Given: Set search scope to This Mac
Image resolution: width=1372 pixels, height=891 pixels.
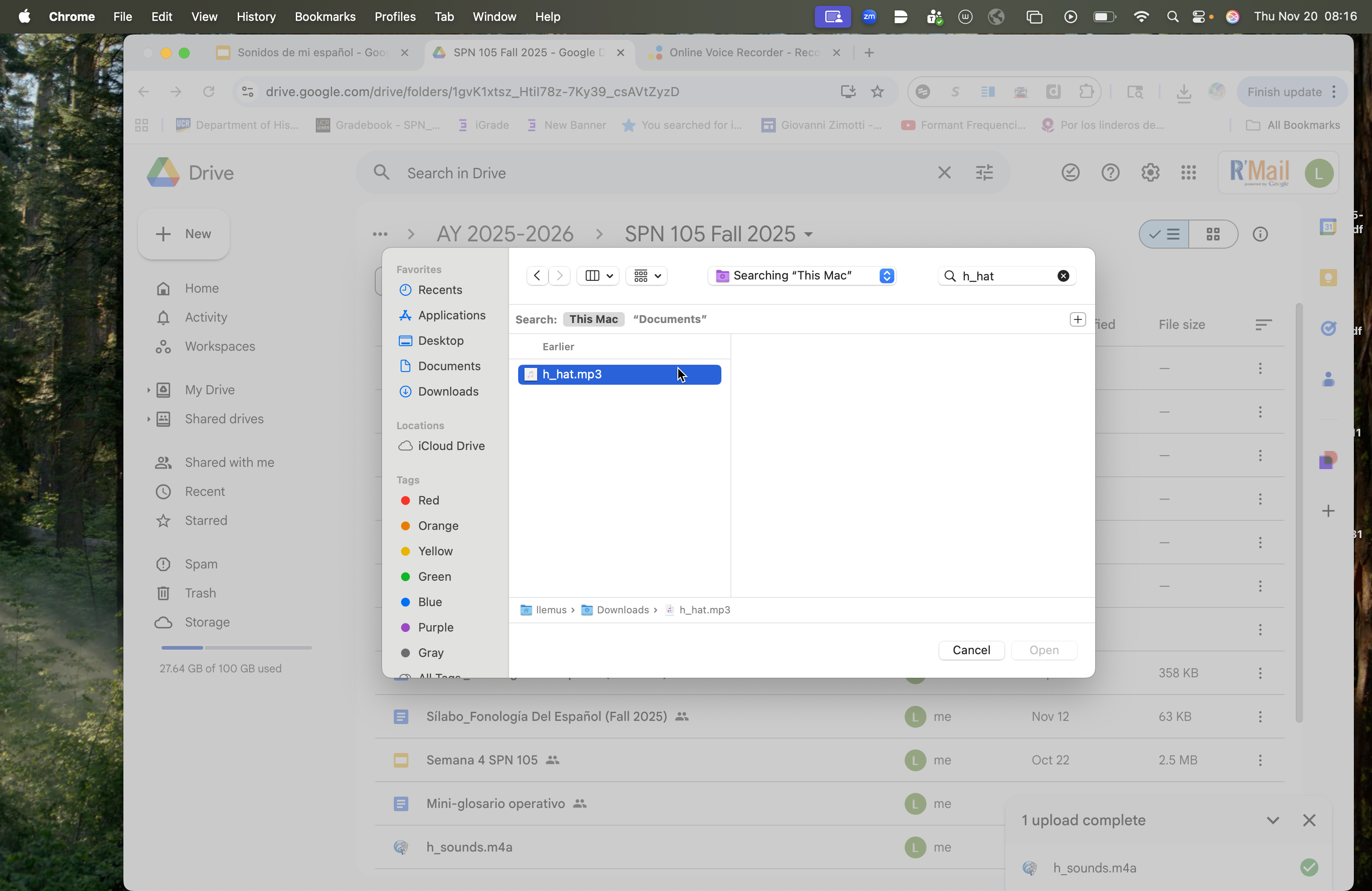Looking at the screenshot, I should click(x=593, y=319).
